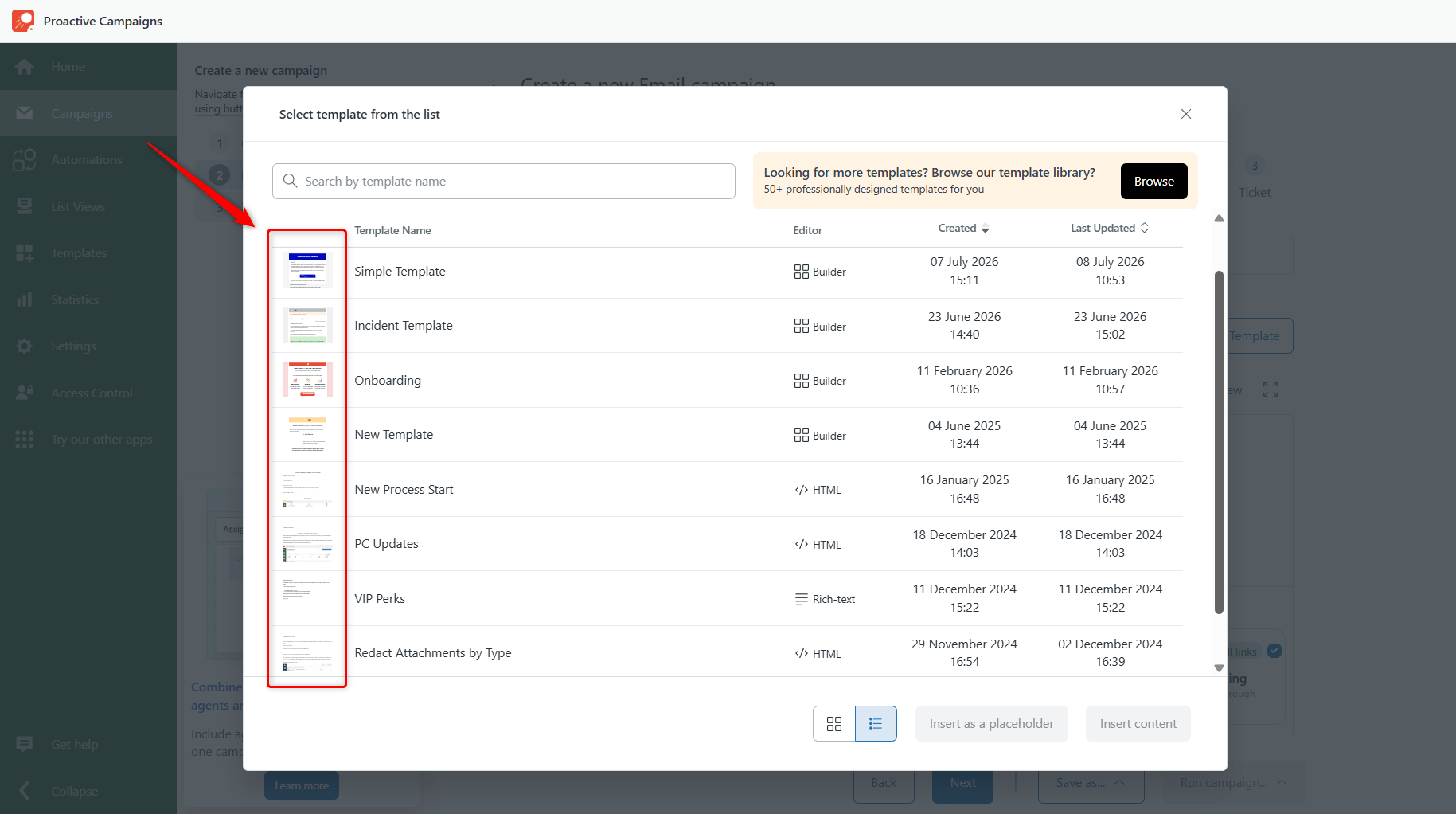Click the Editor column header
Viewport: 1456px width, 814px height.
tap(807, 230)
